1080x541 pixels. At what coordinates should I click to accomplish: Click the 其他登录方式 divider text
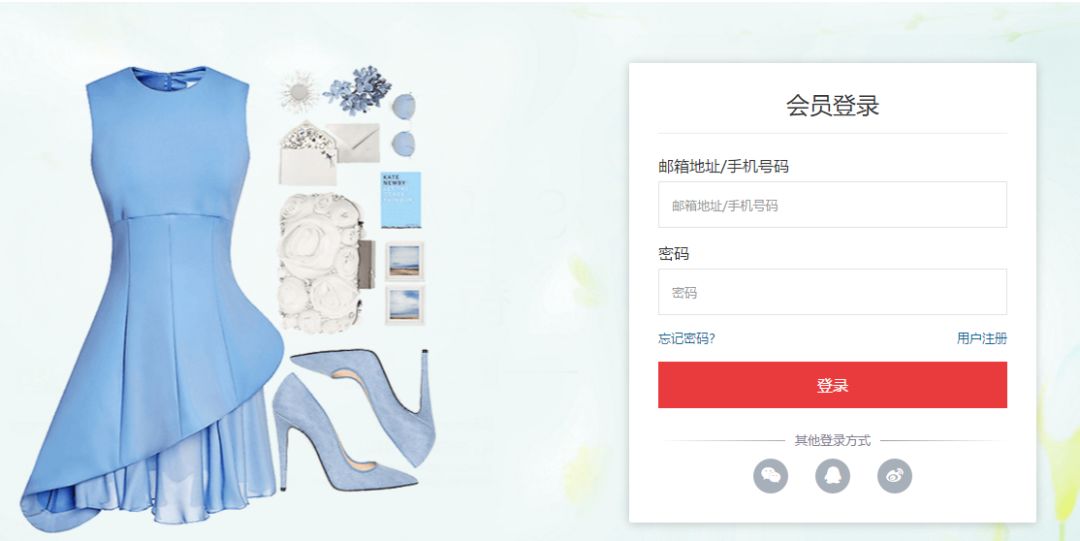tap(832, 440)
